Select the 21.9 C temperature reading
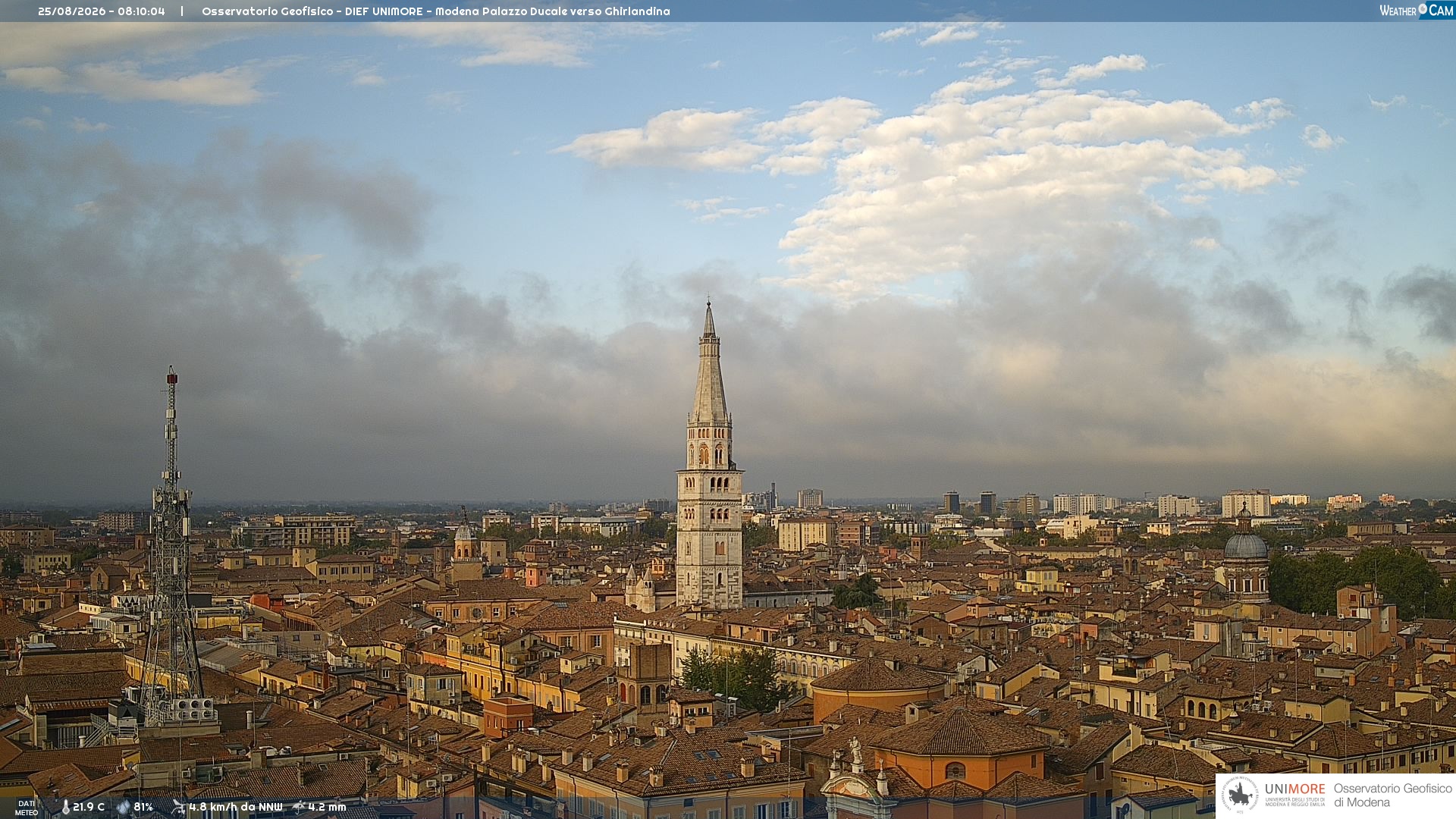Image resolution: width=1456 pixels, height=819 pixels. [x=89, y=808]
